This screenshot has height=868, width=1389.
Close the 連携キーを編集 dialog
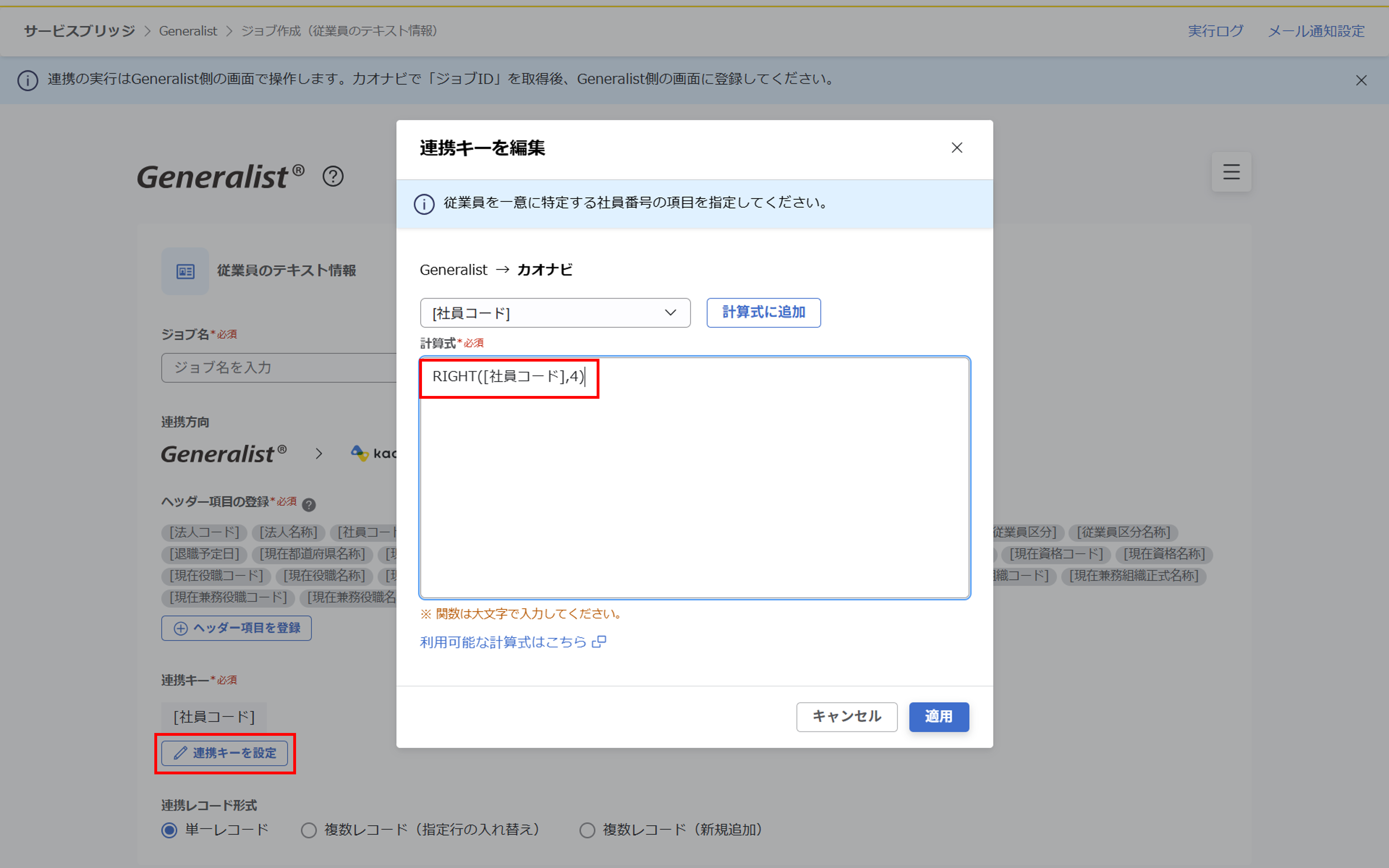(x=957, y=148)
